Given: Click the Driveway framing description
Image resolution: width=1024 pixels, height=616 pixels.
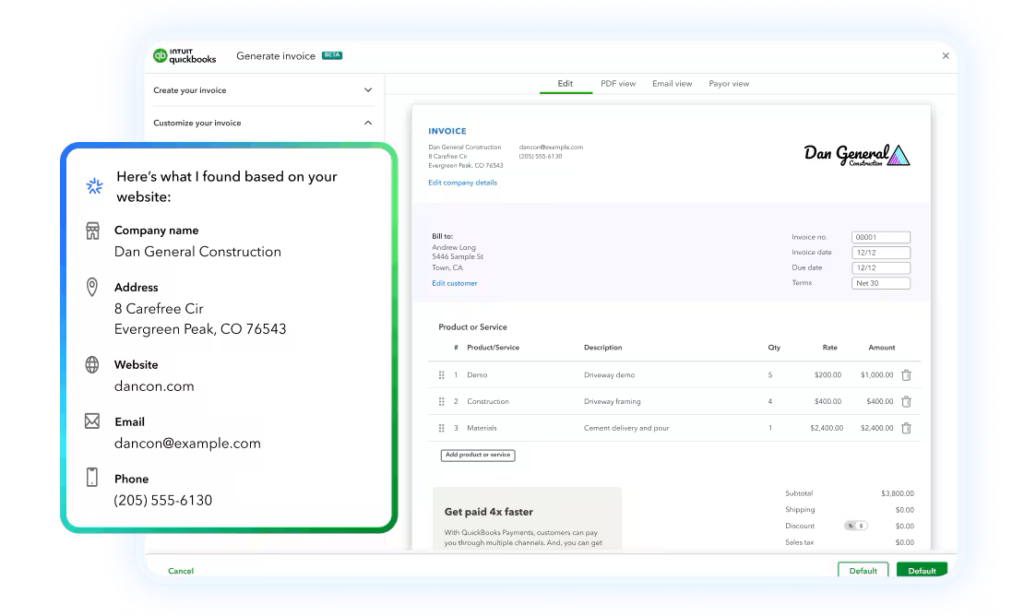Looking at the screenshot, I should (612, 402).
